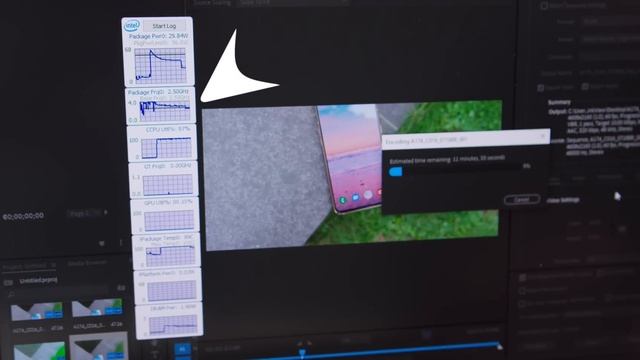Toggle the Export Video checkbox

[541, 88]
